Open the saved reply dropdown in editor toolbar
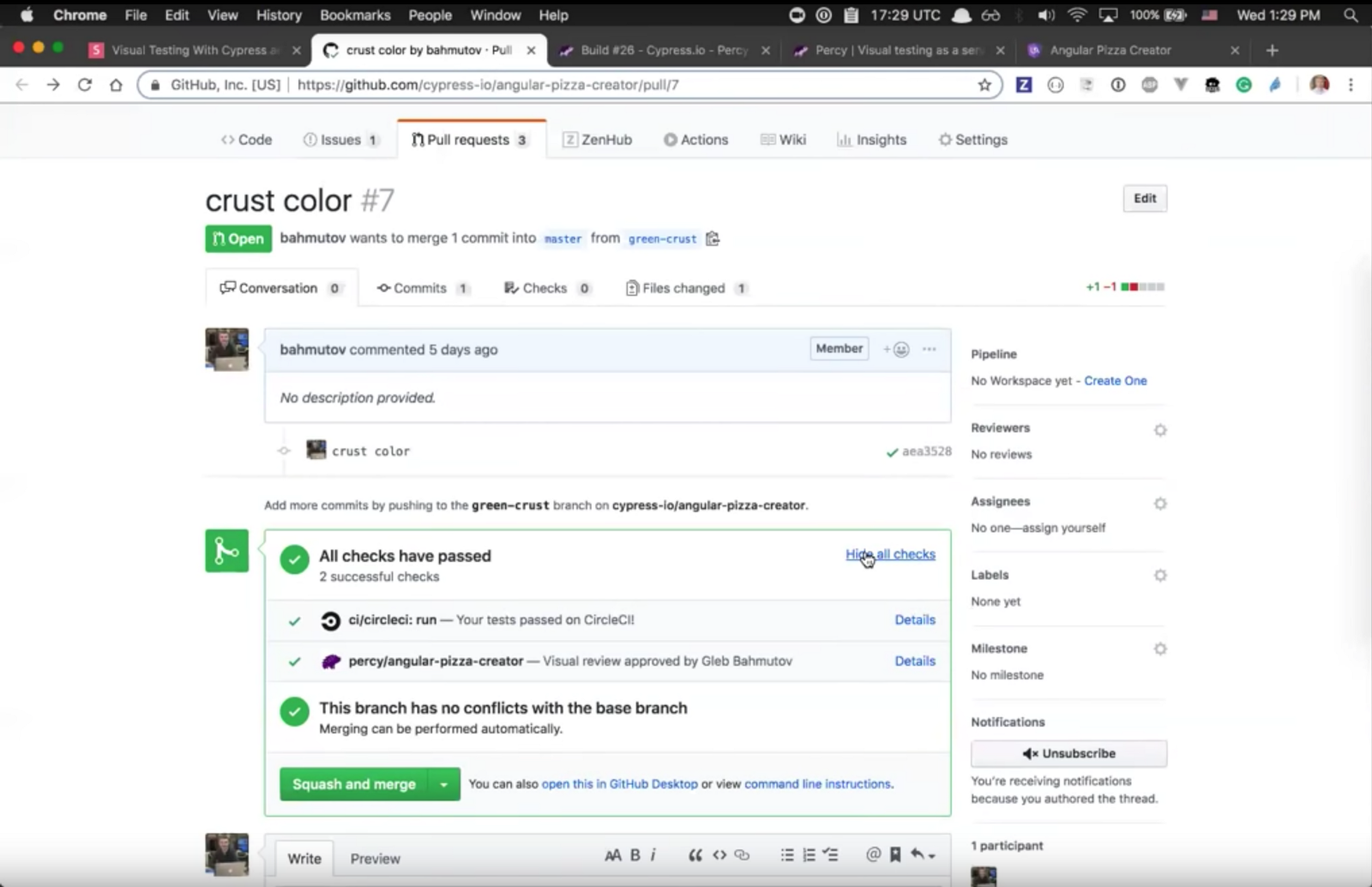The height and width of the screenshot is (887, 1372). point(923,854)
